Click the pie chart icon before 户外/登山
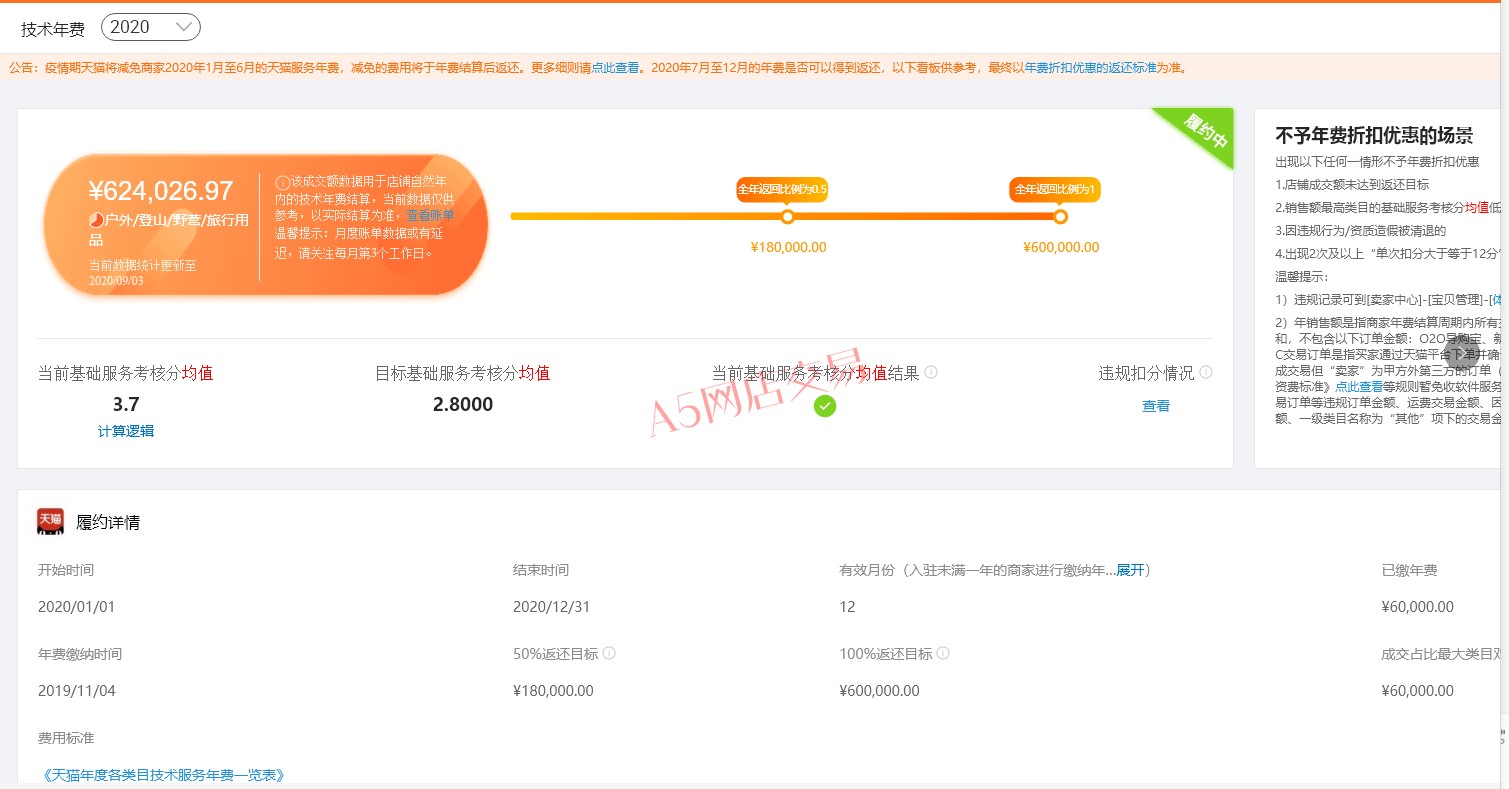The image size is (1509, 789). point(96,219)
